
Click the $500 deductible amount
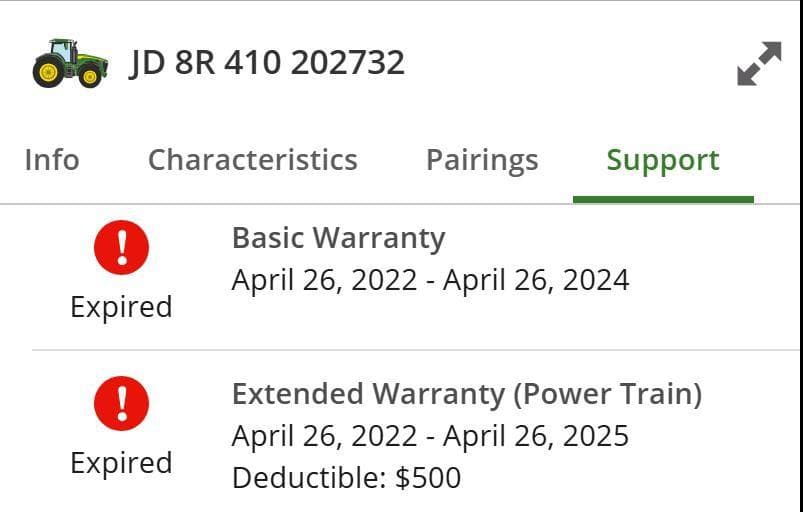pos(428,477)
